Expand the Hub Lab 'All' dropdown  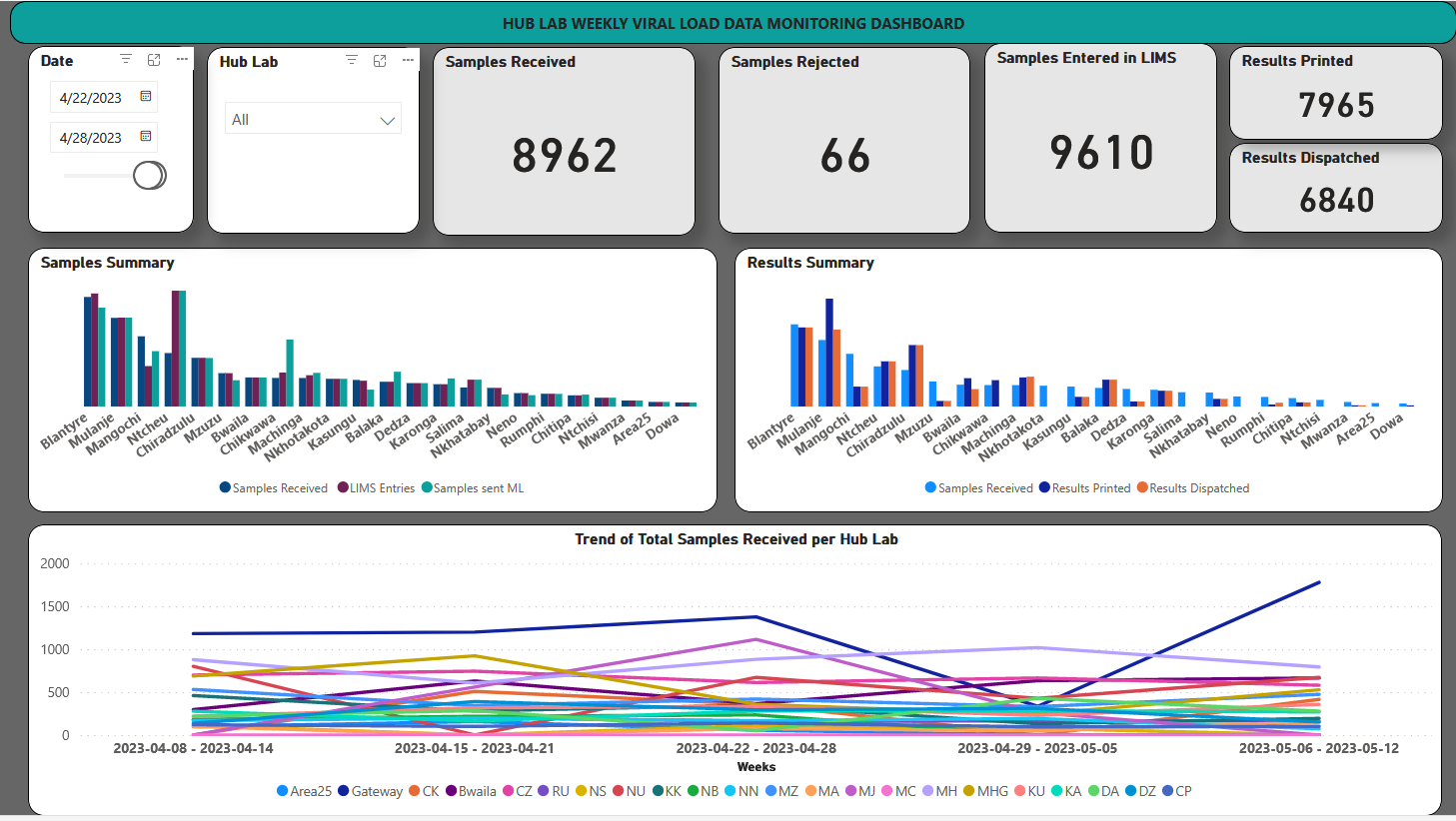pyautogui.click(x=312, y=120)
